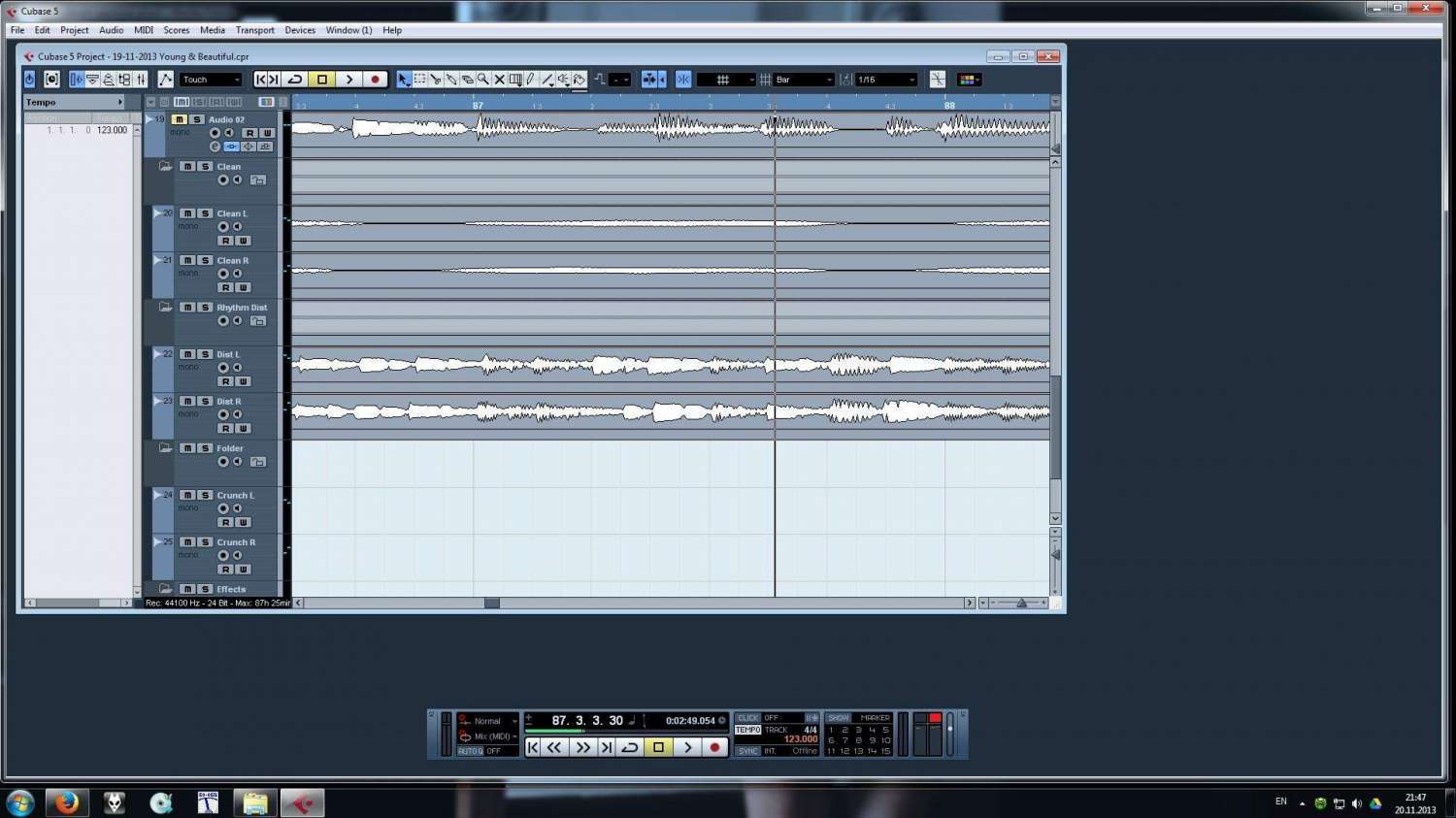
Task: Click the Show Overview toolbar icon
Action: (109, 80)
